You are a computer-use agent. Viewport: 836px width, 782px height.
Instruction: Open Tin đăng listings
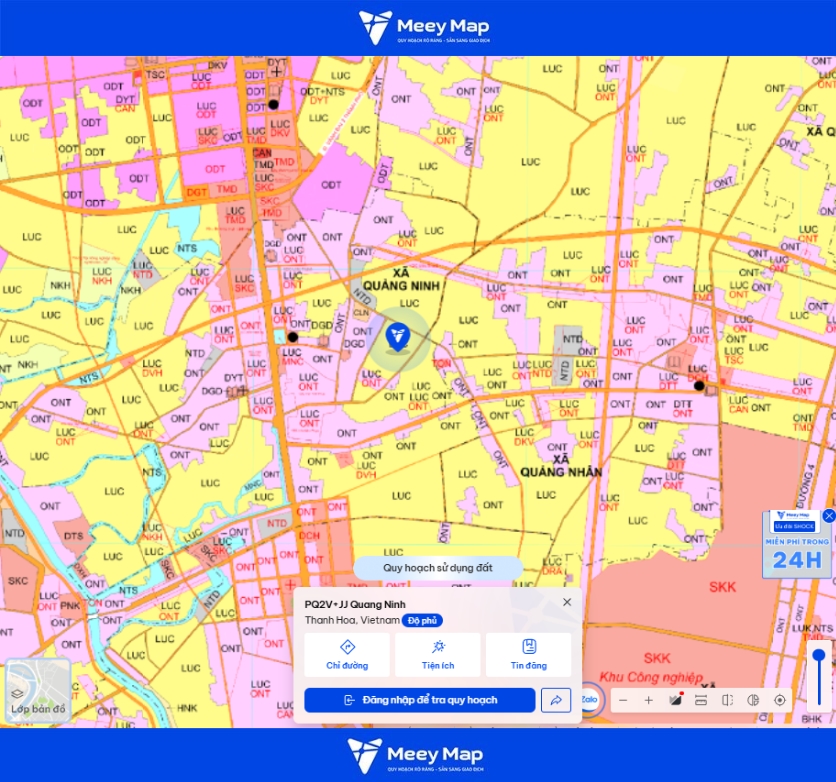coord(528,655)
